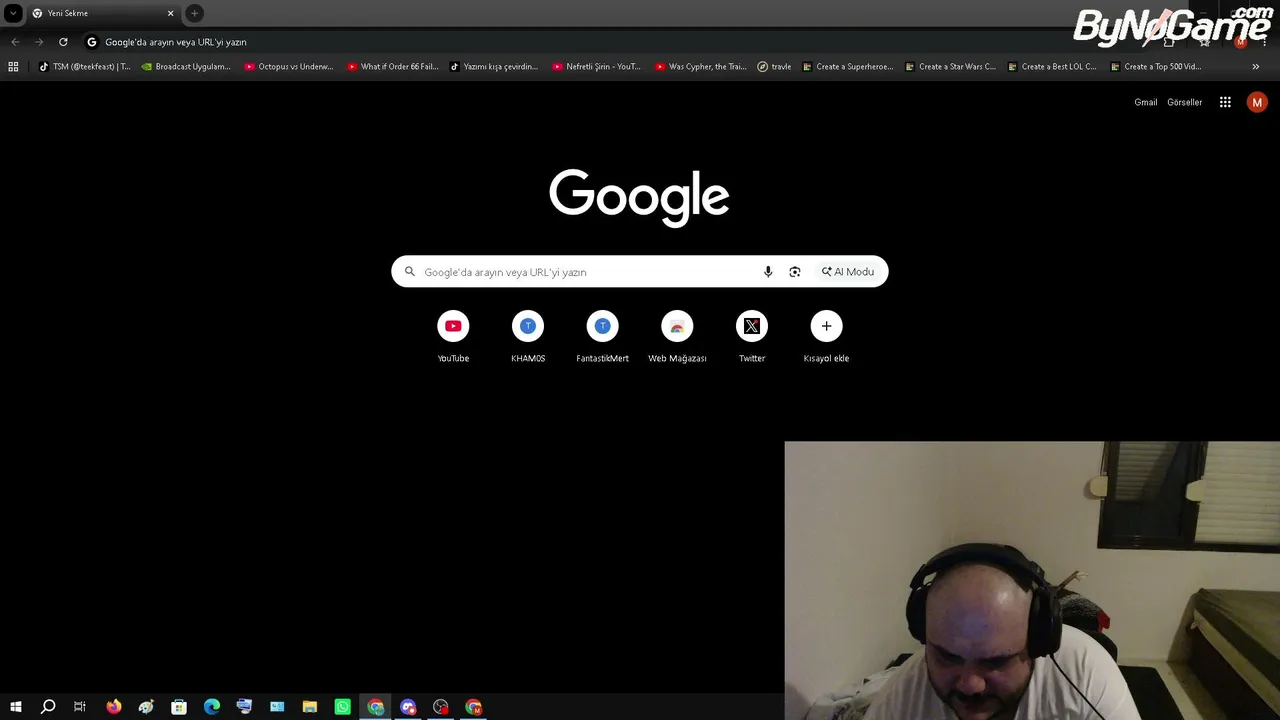Close the Yeni Sekme tab
This screenshot has height=720, width=1280.
coord(170,13)
